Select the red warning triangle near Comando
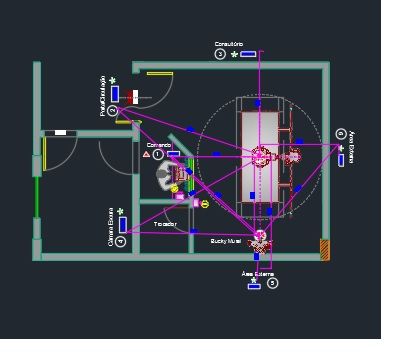The width and height of the screenshot is (416, 360). (146, 154)
